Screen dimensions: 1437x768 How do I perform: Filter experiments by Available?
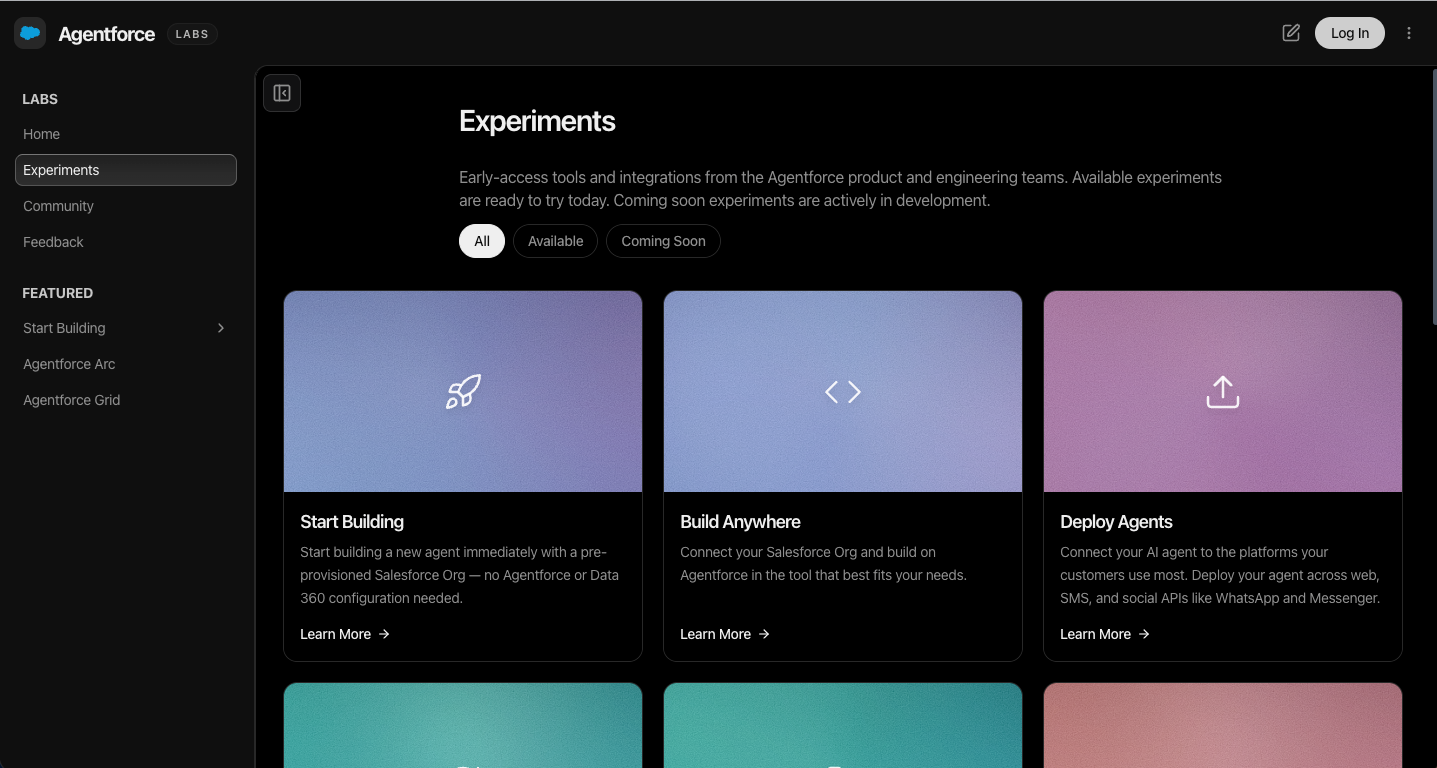click(x=556, y=241)
